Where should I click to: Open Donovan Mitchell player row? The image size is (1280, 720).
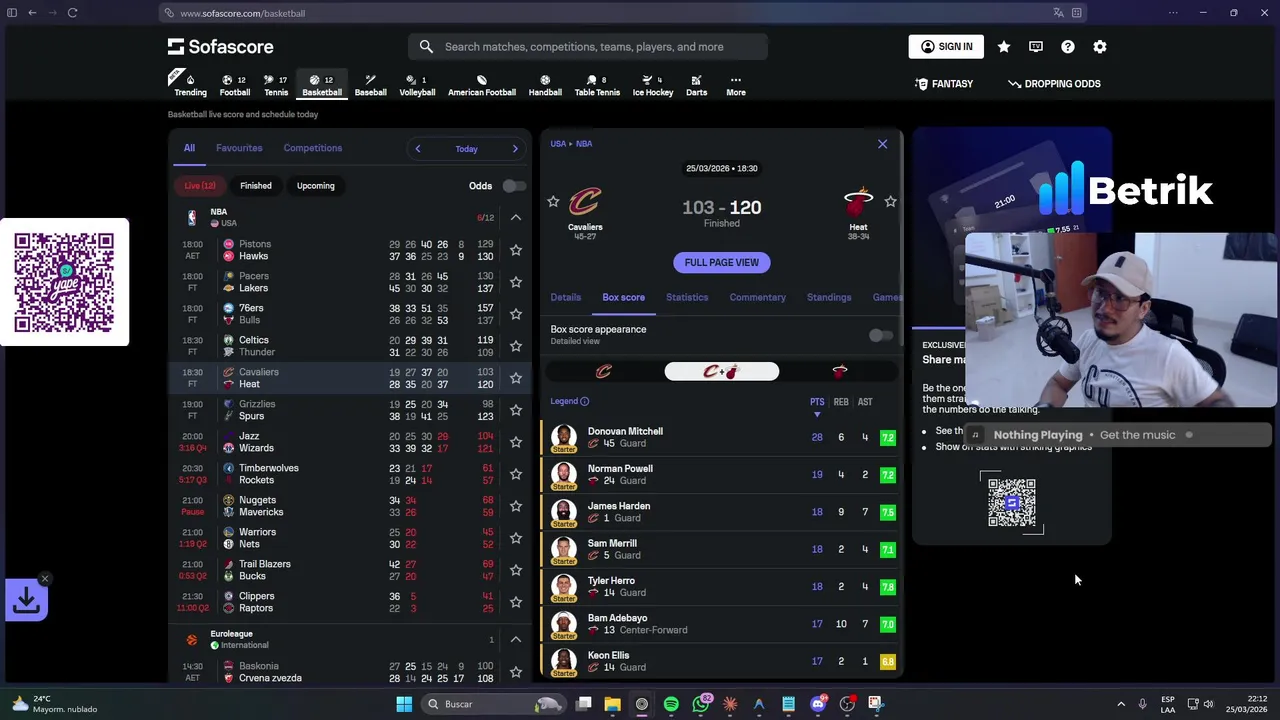coord(722,437)
